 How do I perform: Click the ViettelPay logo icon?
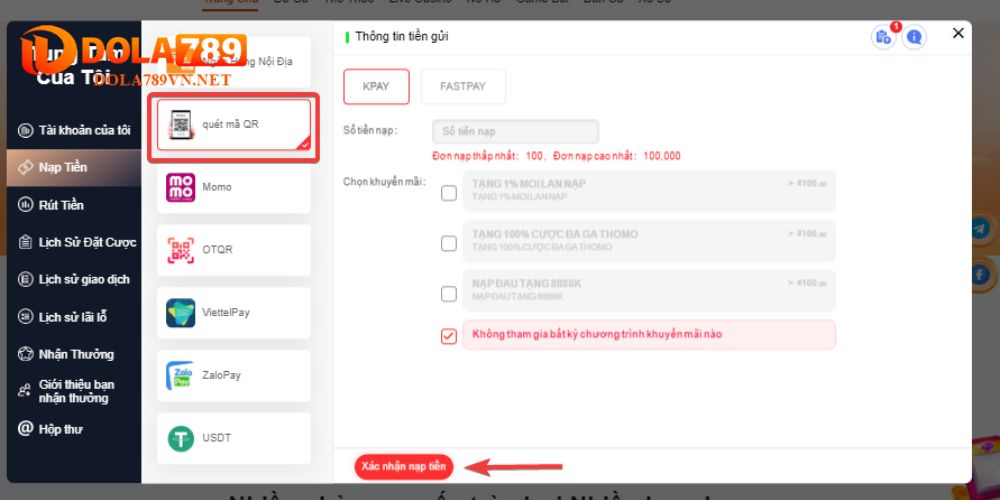click(180, 313)
